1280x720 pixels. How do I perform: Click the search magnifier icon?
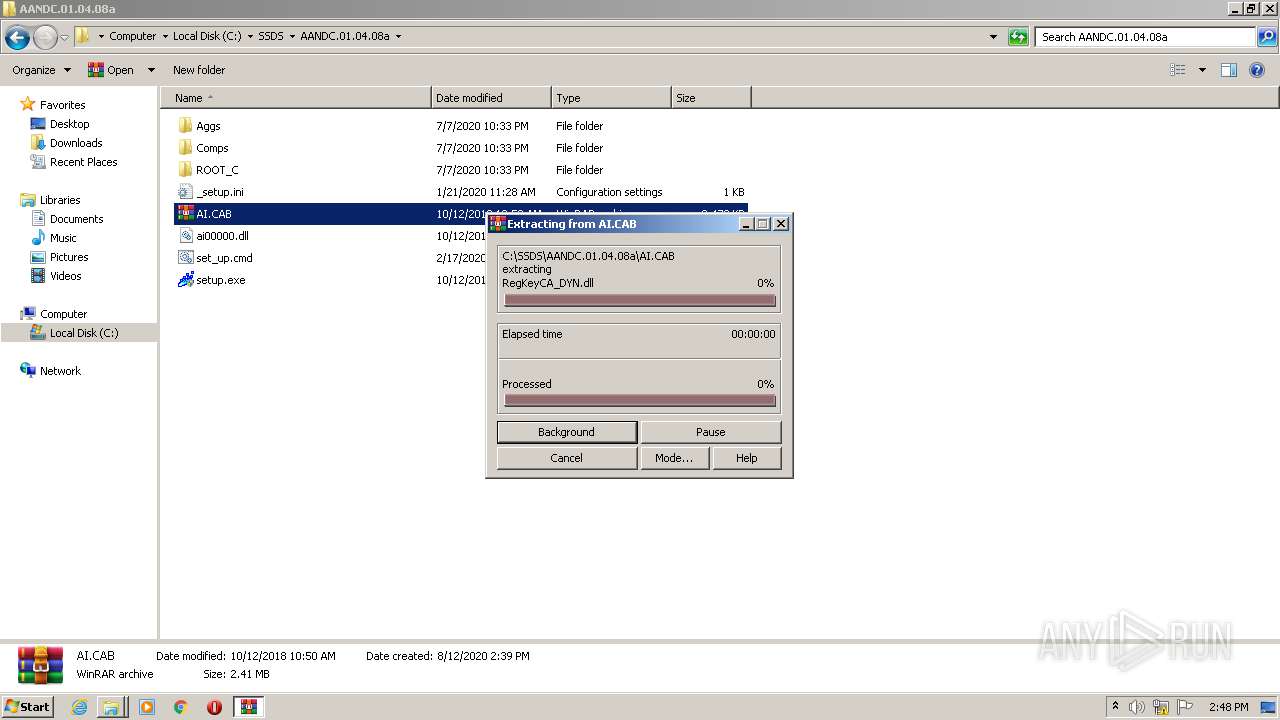point(1267,37)
